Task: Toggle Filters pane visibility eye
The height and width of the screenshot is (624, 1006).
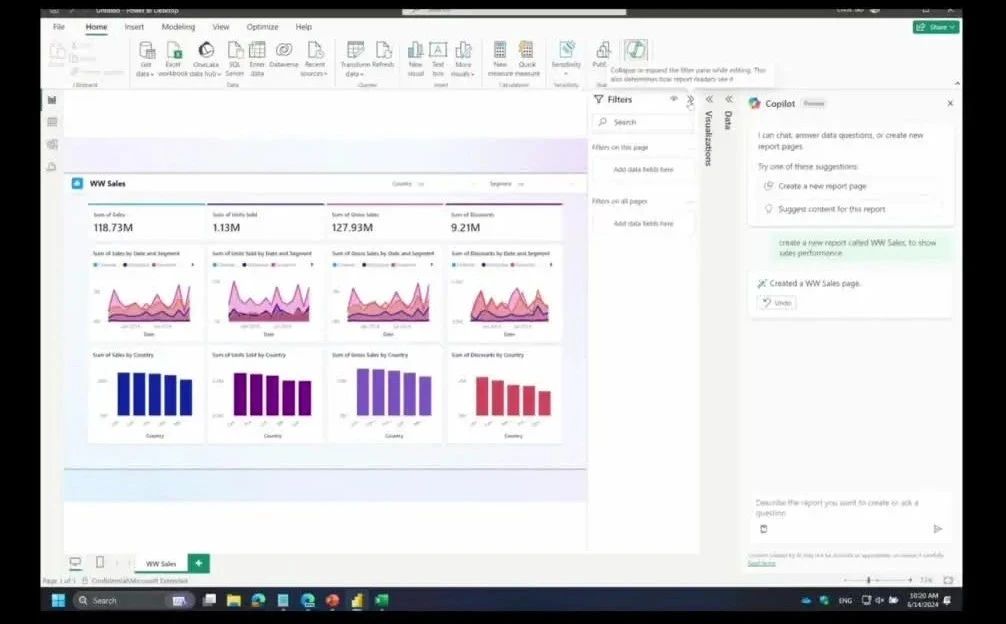Action: pos(674,99)
